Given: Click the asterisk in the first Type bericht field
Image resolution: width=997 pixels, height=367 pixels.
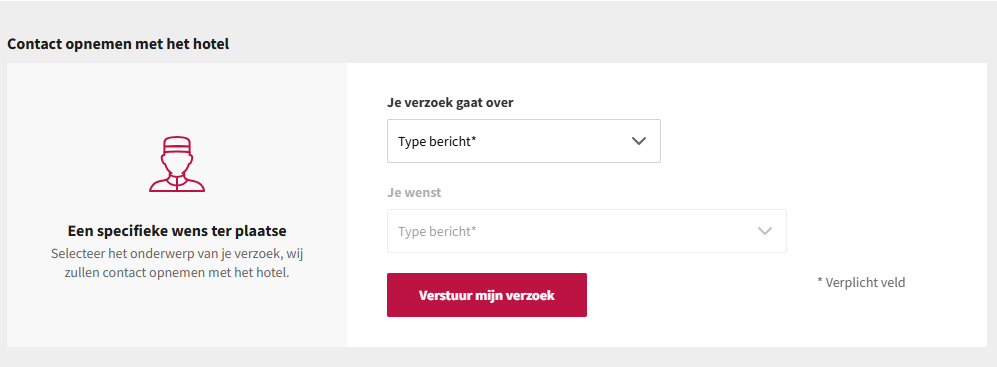Looking at the screenshot, I should [x=474, y=139].
